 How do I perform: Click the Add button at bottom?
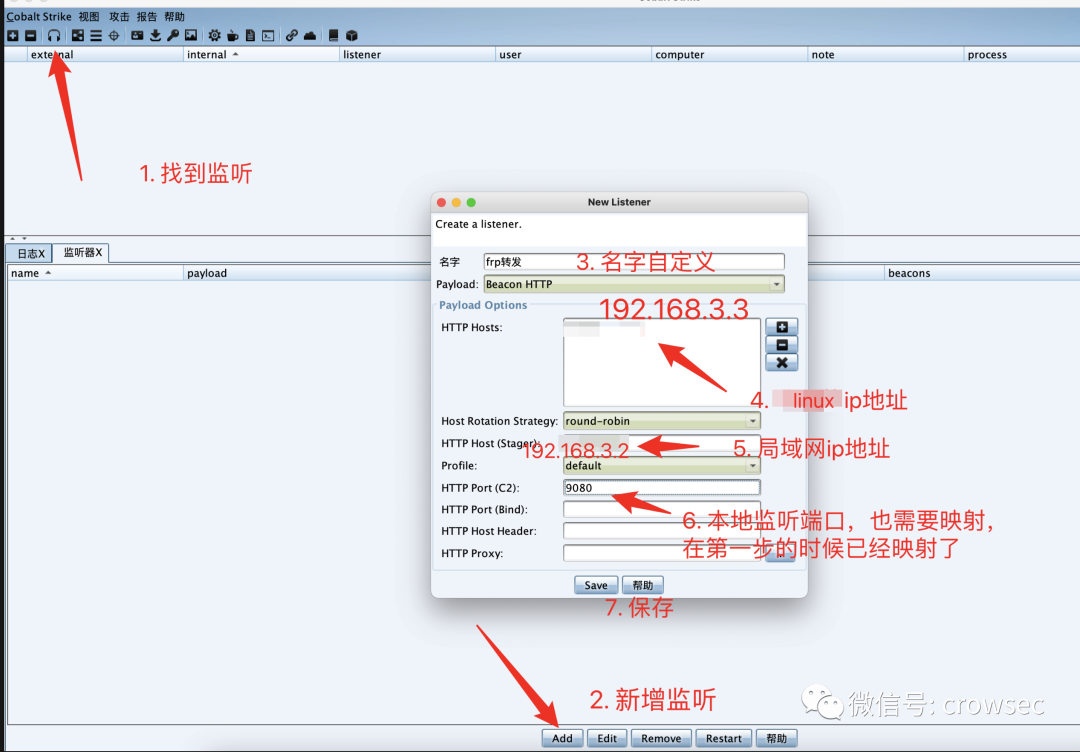[562, 738]
